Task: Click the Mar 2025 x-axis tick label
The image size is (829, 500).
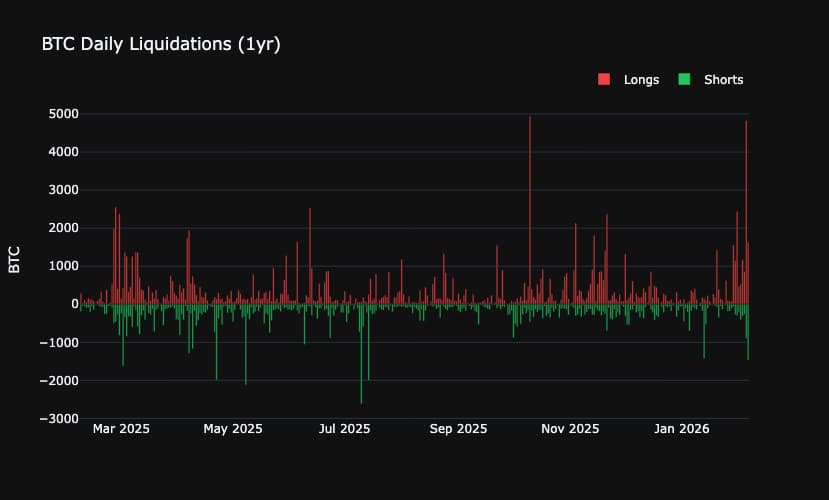Action: coord(120,429)
